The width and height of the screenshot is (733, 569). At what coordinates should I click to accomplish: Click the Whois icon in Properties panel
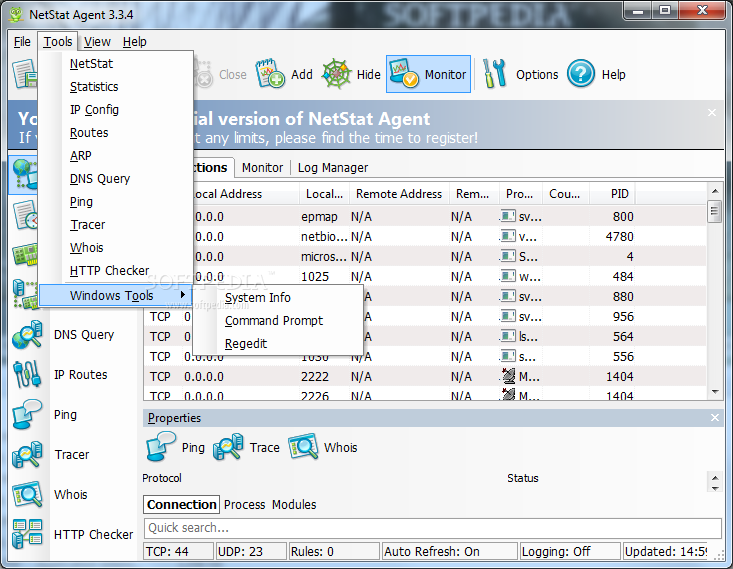coord(303,447)
